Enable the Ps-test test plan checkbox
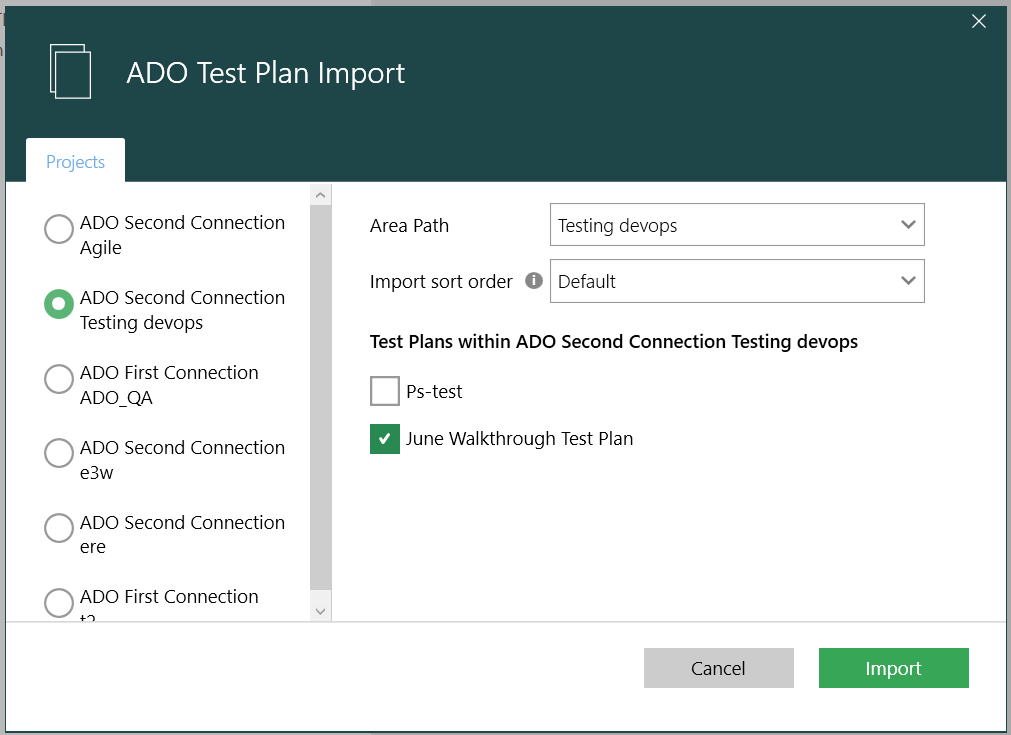The image size is (1011, 735). pos(384,391)
